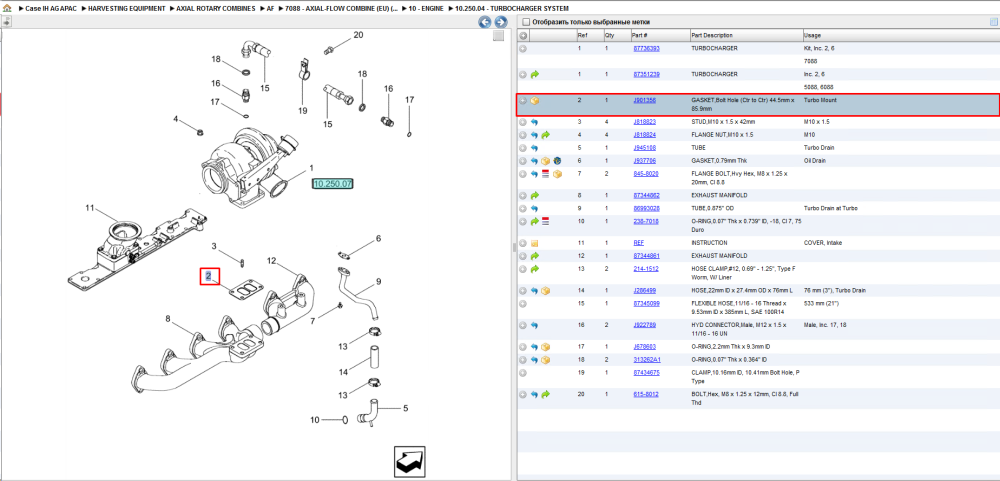The image size is (1000, 481).
Task: Go to the home page icon
Action: pos(6,9)
